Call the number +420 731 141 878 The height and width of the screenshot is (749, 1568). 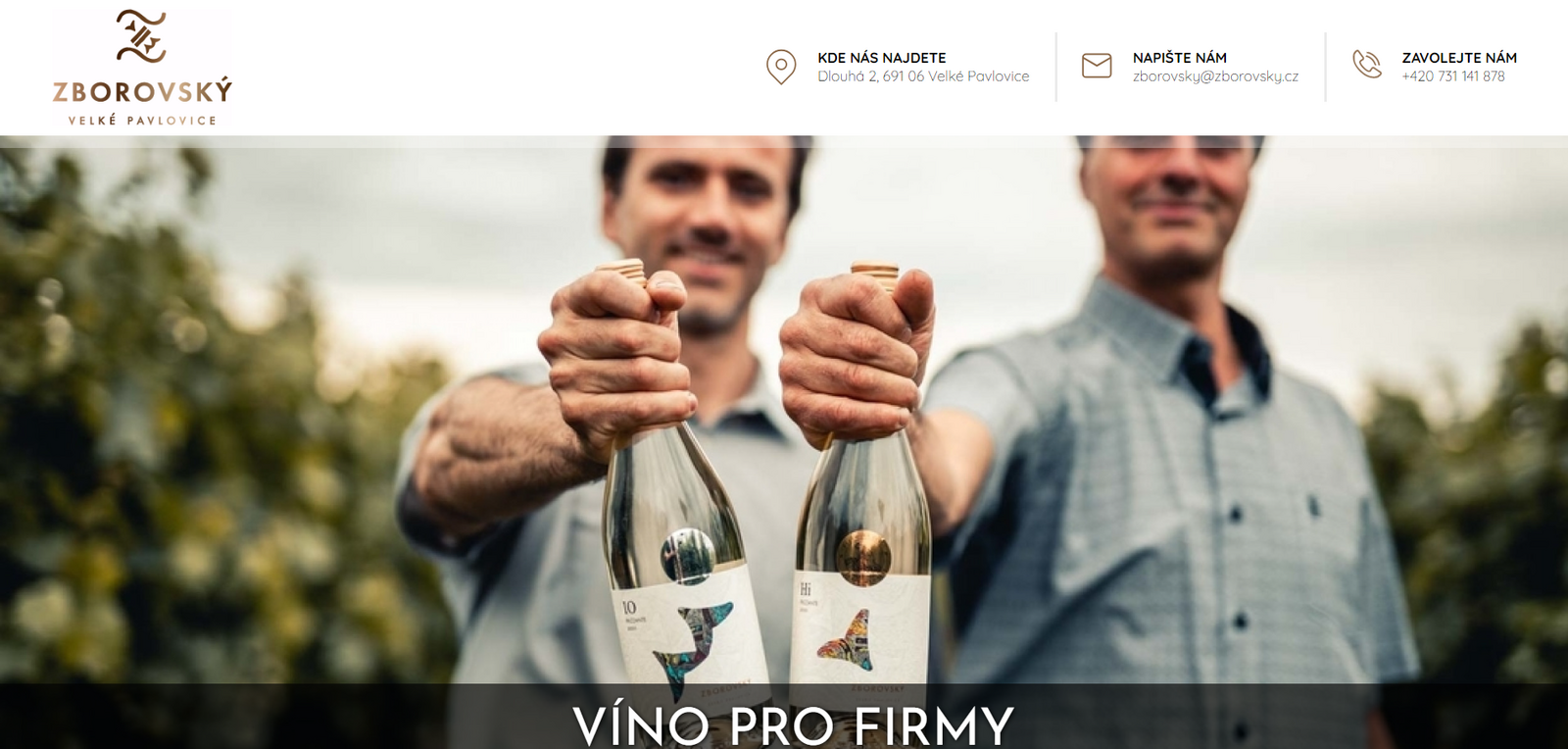(x=1452, y=76)
